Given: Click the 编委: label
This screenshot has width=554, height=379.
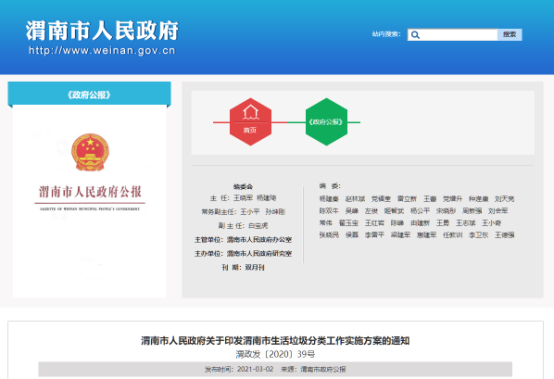Looking at the screenshot, I should pyautogui.click(x=330, y=186).
